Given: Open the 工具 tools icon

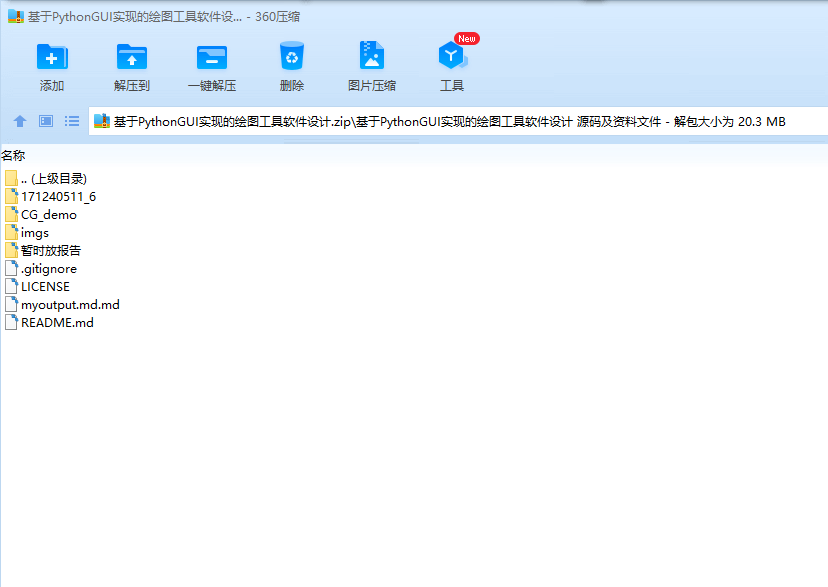Looking at the screenshot, I should (452, 55).
